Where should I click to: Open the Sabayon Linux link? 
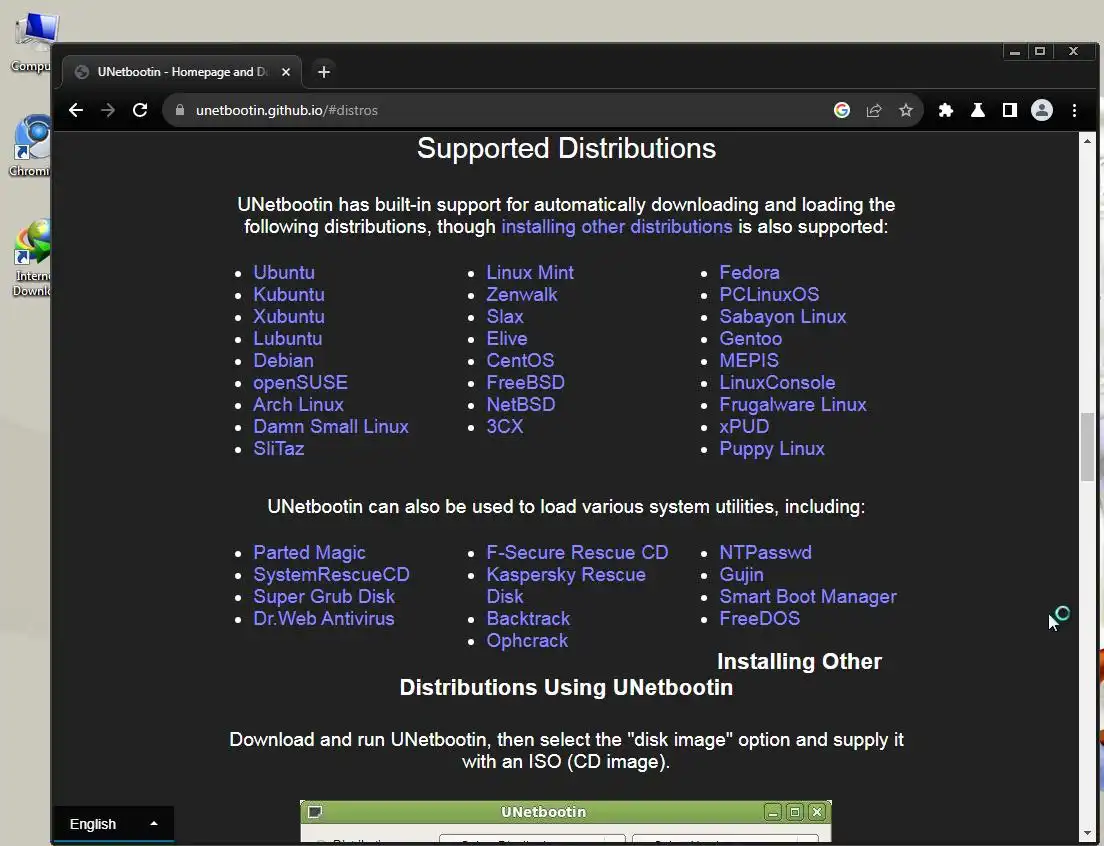[x=782, y=316]
